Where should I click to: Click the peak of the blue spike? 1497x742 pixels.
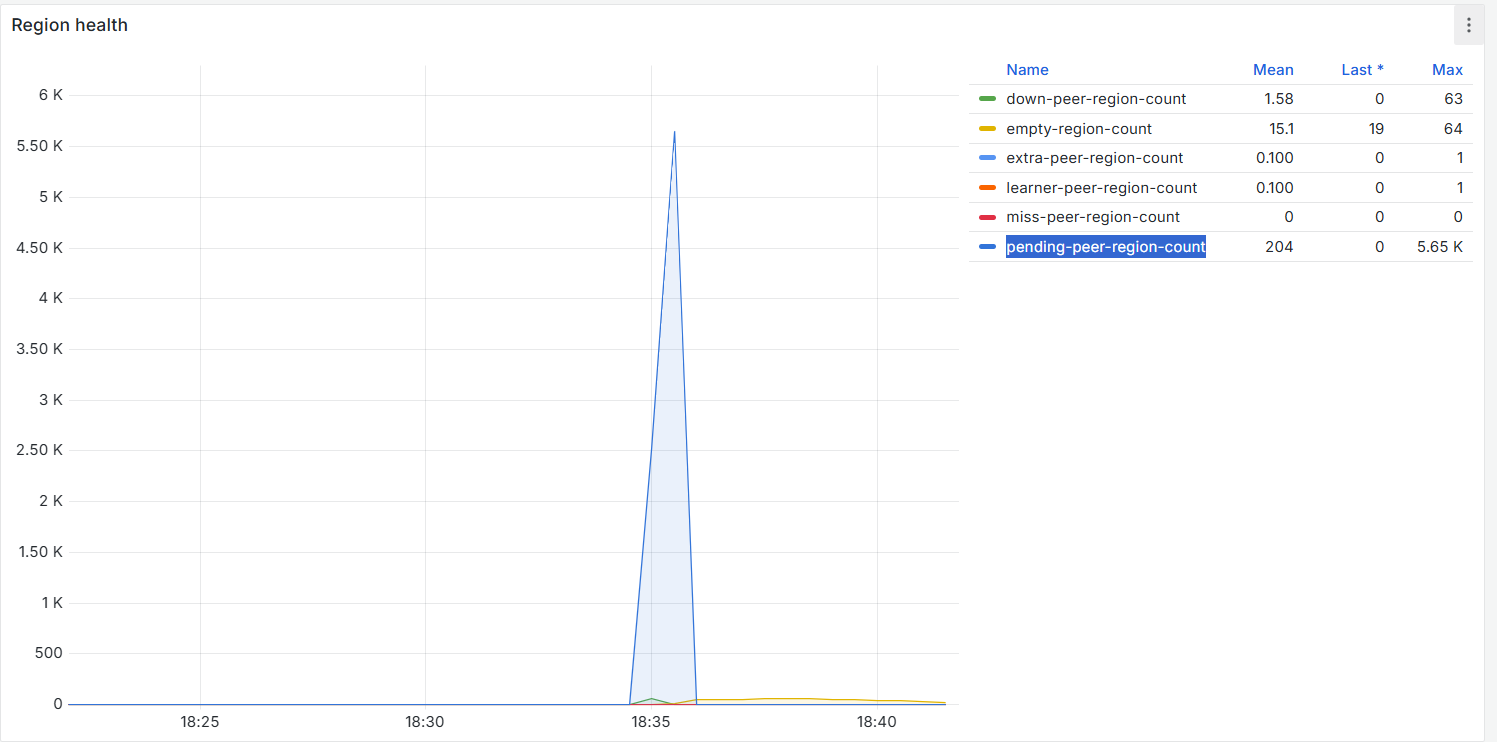tap(674, 131)
